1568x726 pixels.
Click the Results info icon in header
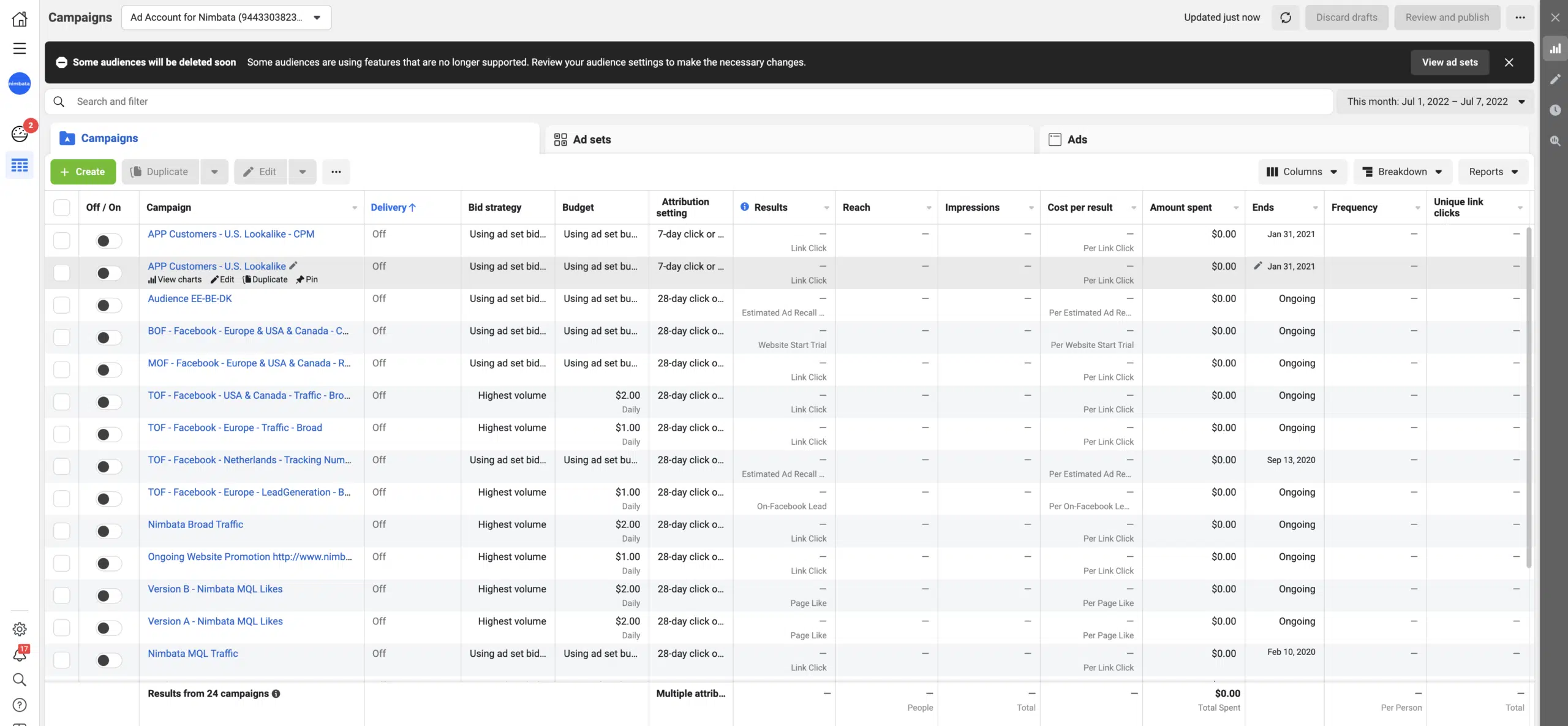(x=745, y=207)
